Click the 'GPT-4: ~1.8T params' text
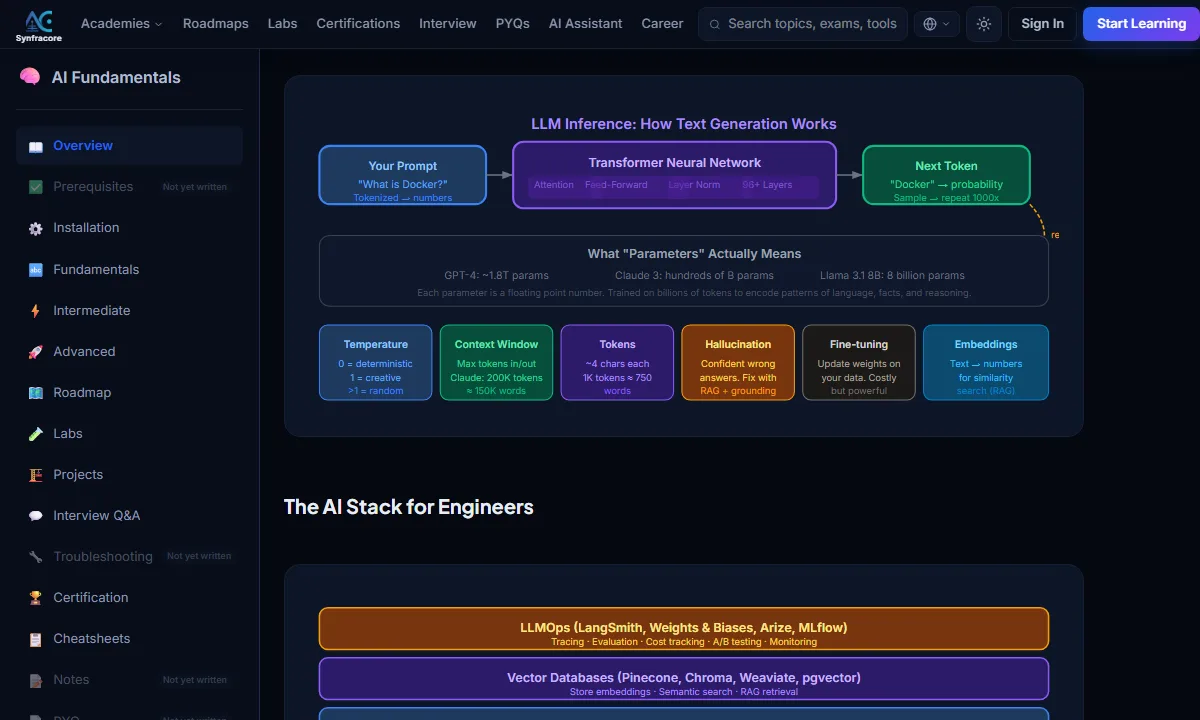Screen dimensions: 1200x720 point(497,276)
